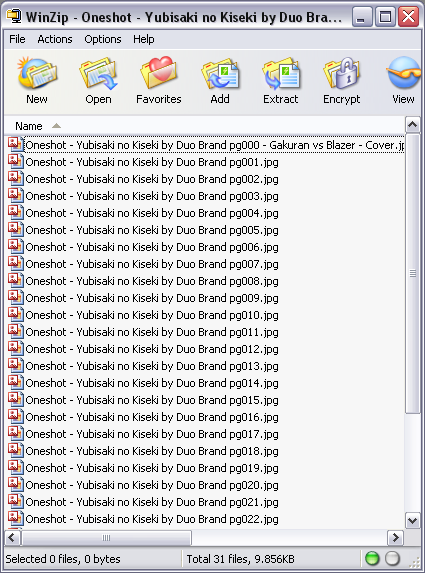Viewport: 425px width, 573px height.
Task: Select the pg000 Gakuran vs Blazer Cover file
Action: (x=215, y=145)
